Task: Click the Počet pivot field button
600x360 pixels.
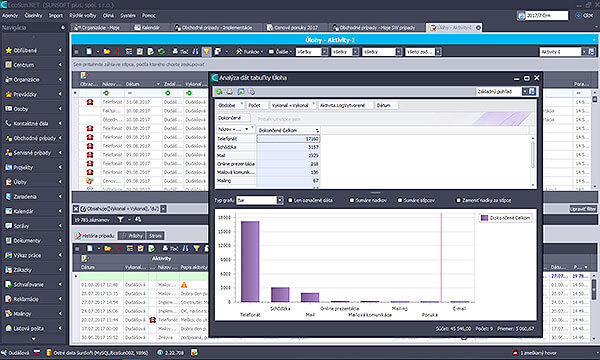Action: 256,105
